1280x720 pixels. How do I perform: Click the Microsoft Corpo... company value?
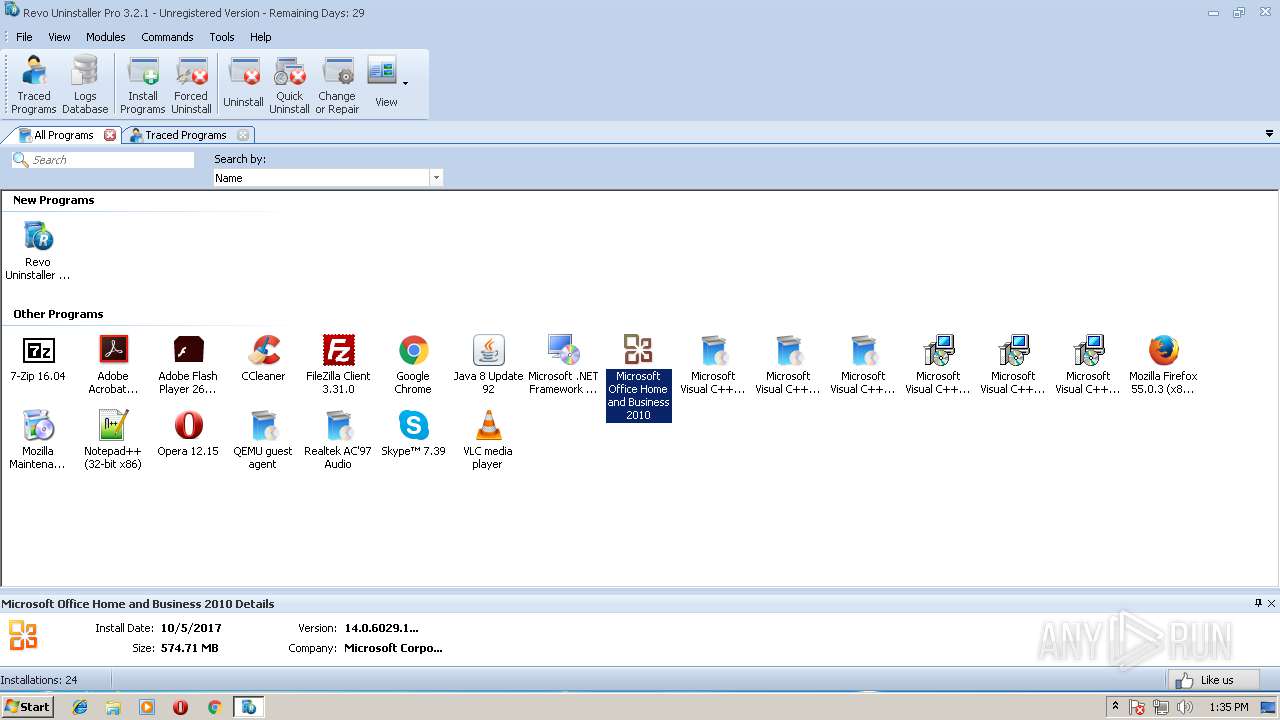coord(393,648)
